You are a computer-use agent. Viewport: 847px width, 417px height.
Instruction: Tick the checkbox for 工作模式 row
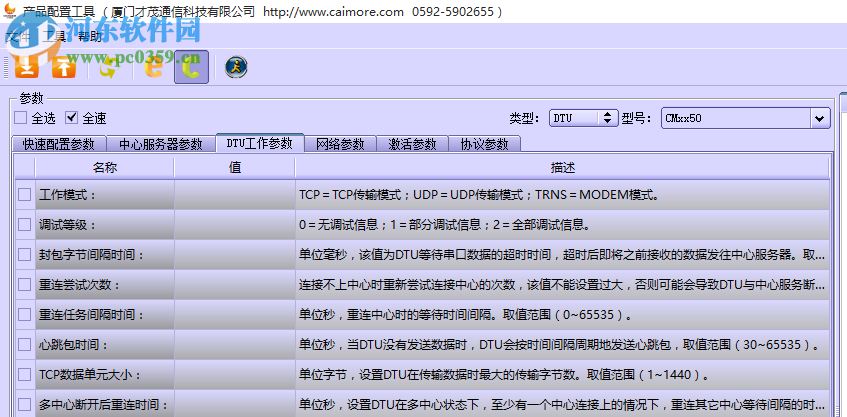point(25,194)
